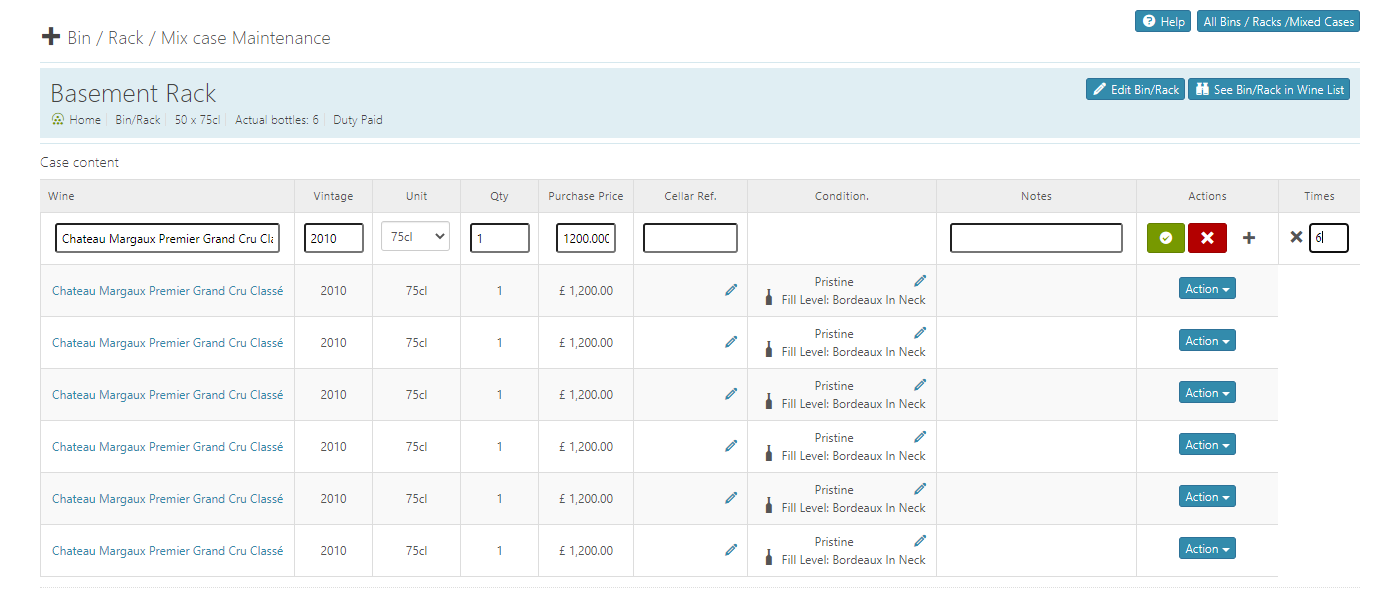Click the Purchase Price input field
The image size is (1398, 594).
point(586,238)
